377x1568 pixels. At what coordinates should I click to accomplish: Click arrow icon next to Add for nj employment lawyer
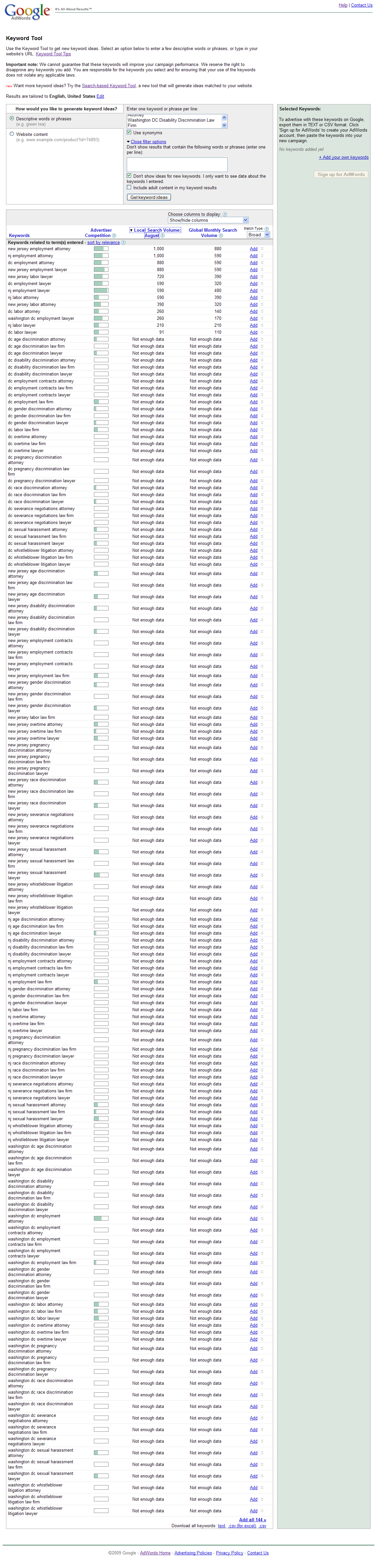(262, 290)
